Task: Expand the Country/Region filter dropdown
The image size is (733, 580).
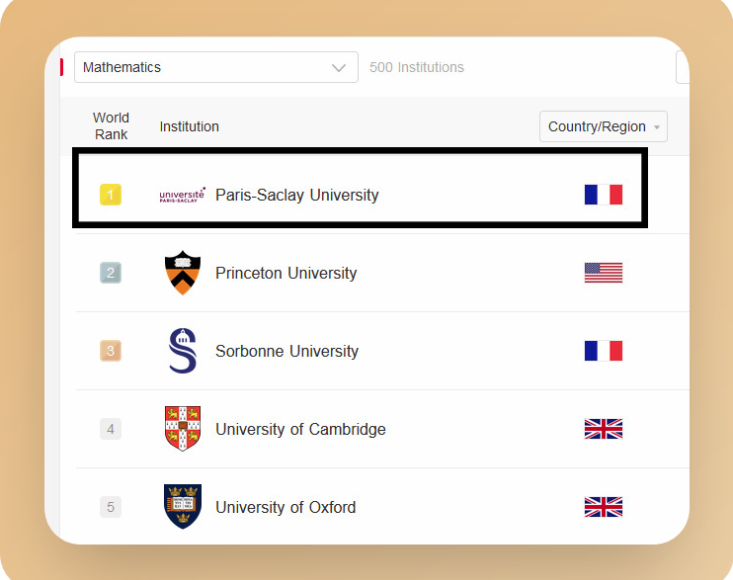Action: click(603, 126)
